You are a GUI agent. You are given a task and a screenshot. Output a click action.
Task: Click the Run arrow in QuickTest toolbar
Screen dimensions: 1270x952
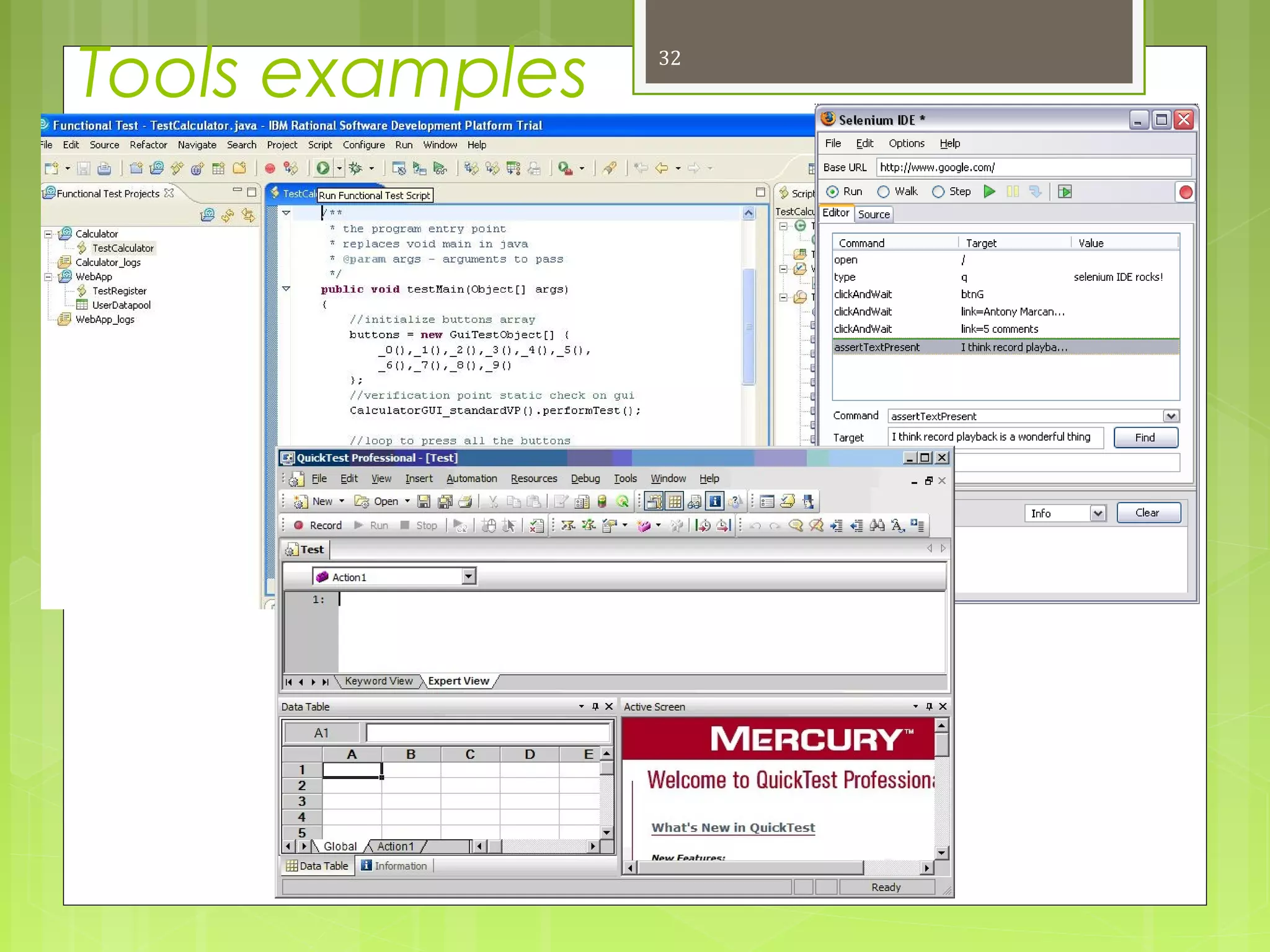(358, 525)
